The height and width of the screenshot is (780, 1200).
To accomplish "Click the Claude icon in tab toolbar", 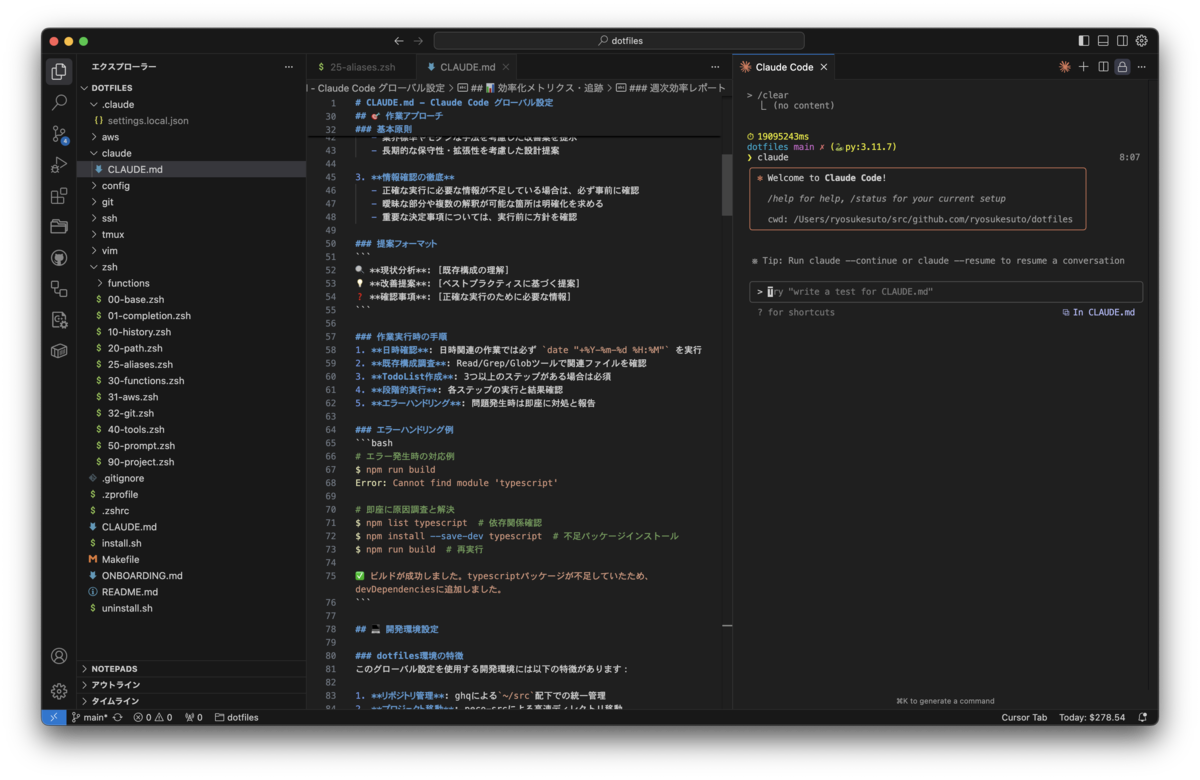I will click(1065, 67).
